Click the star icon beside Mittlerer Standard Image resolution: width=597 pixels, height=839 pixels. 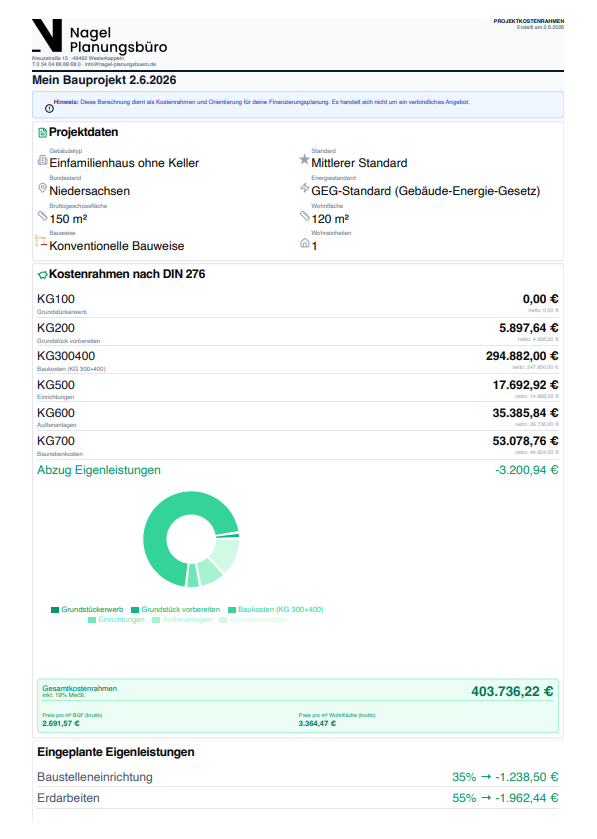pos(304,159)
